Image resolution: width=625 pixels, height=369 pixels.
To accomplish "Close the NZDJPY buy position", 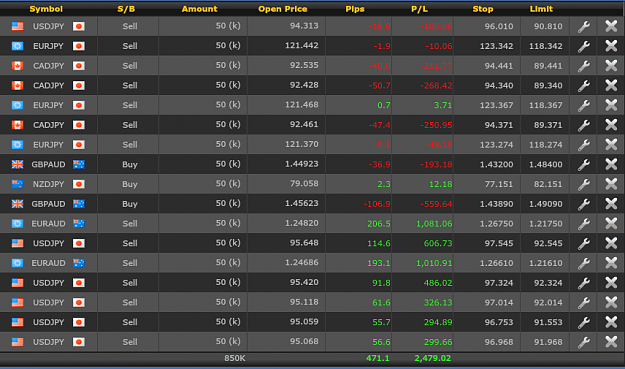I will pos(611,184).
